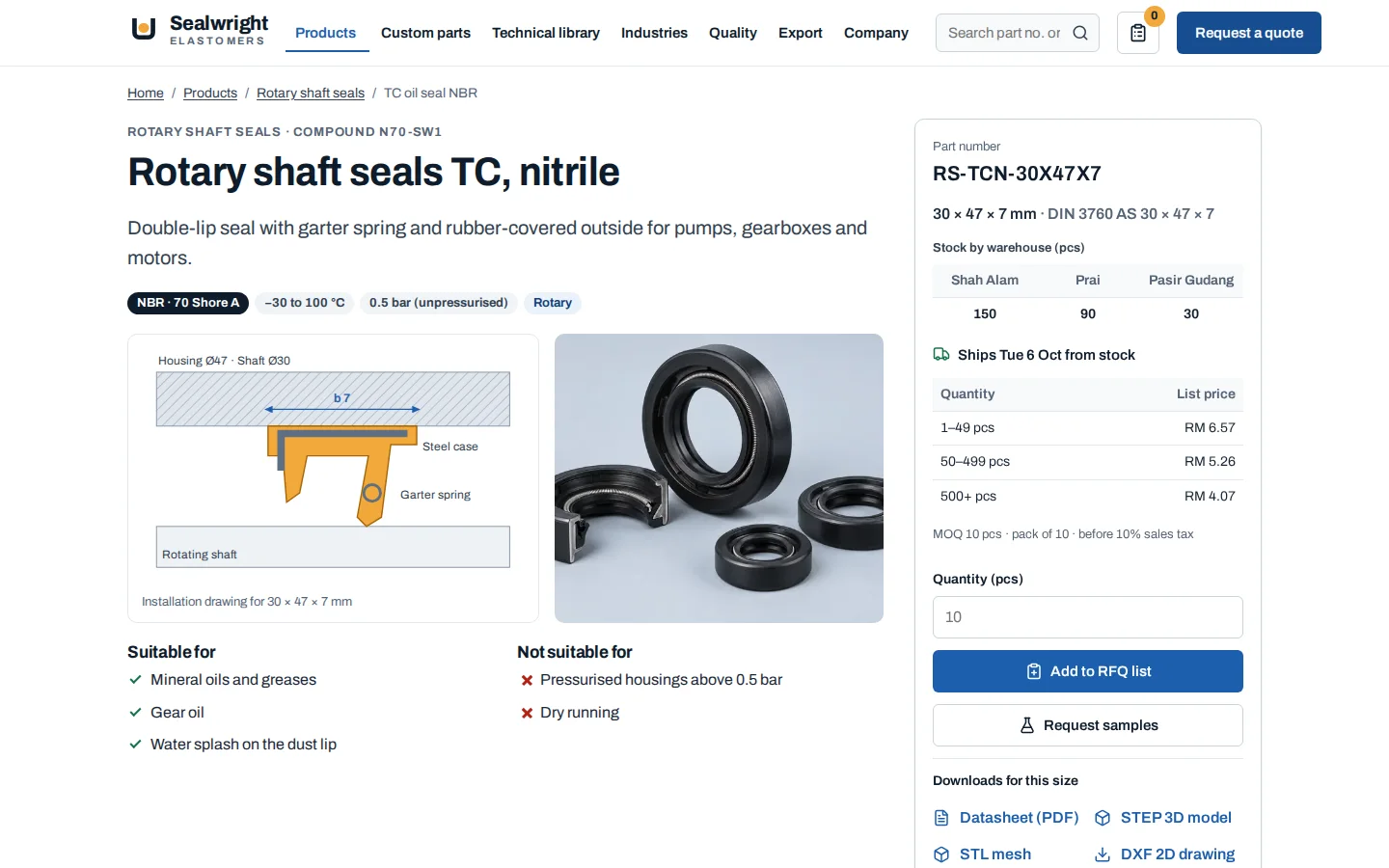Go to the Quality page
Viewport: 1389px width, 868px height.
(733, 33)
